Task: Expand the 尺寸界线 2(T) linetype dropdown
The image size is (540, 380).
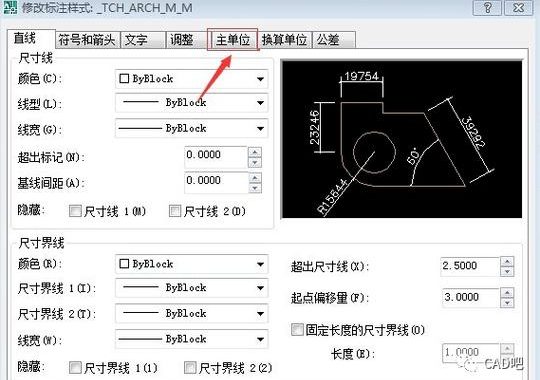Action: pyautogui.click(x=191, y=314)
